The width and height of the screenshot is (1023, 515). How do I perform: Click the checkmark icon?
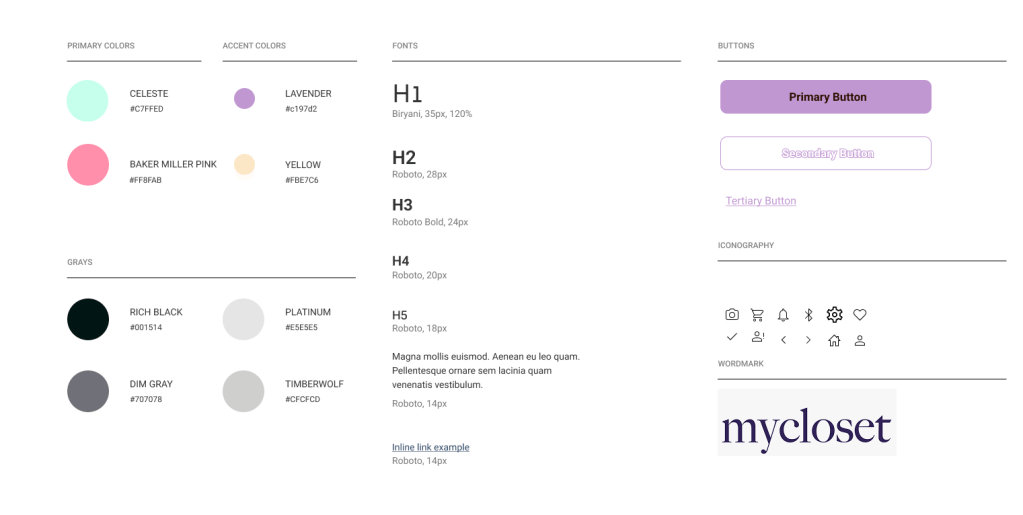[x=732, y=337]
